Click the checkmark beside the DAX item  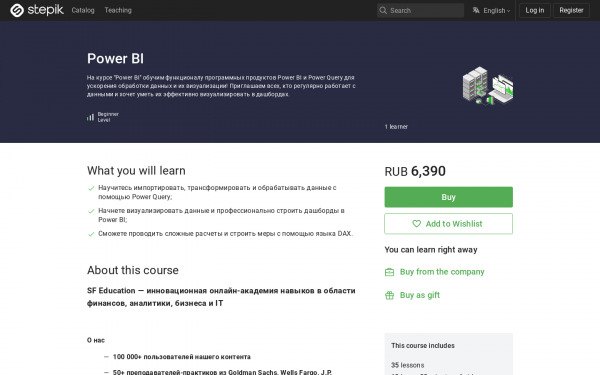(x=91, y=234)
